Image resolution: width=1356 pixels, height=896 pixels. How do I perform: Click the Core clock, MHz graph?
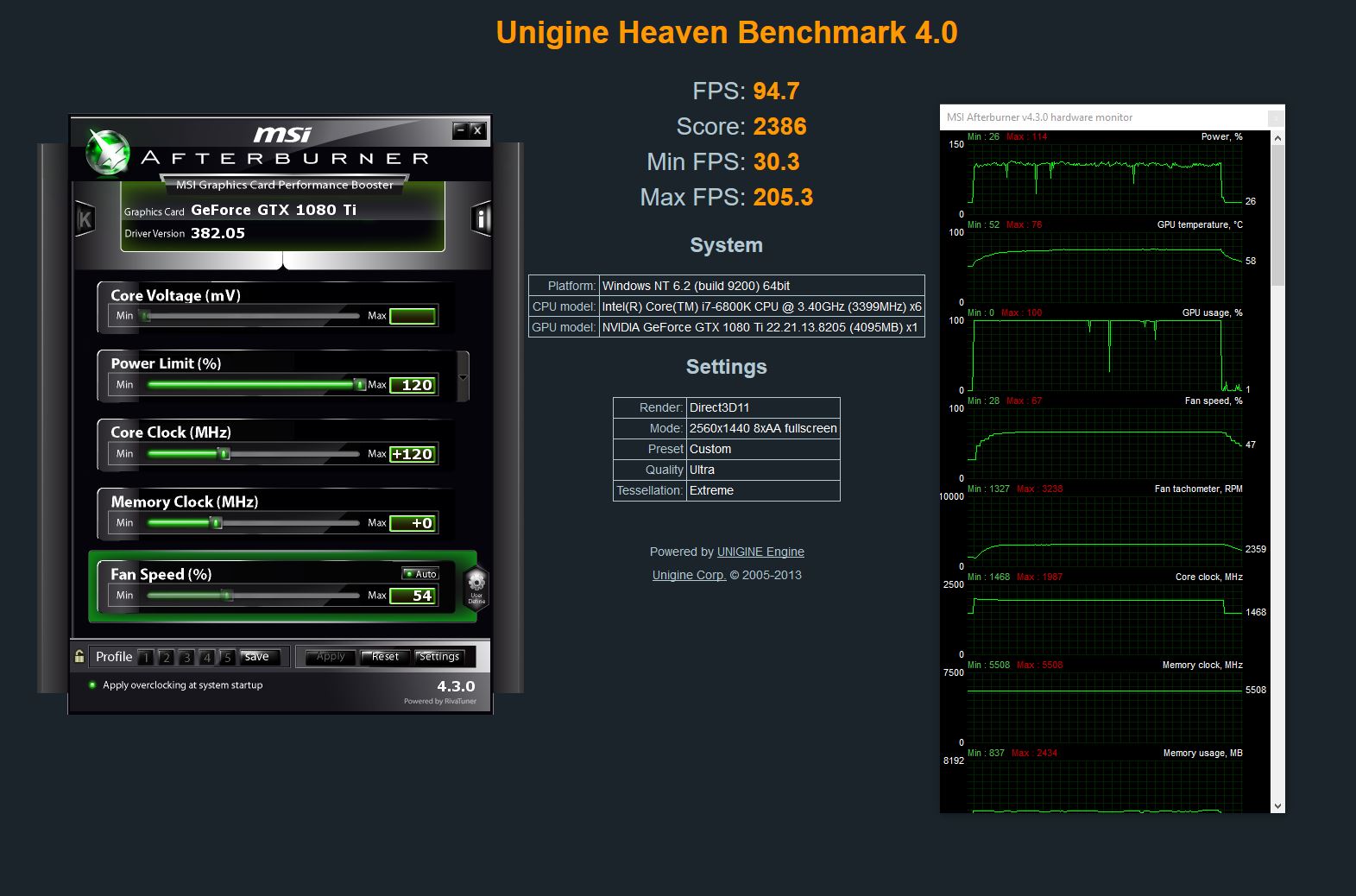[1105, 619]
